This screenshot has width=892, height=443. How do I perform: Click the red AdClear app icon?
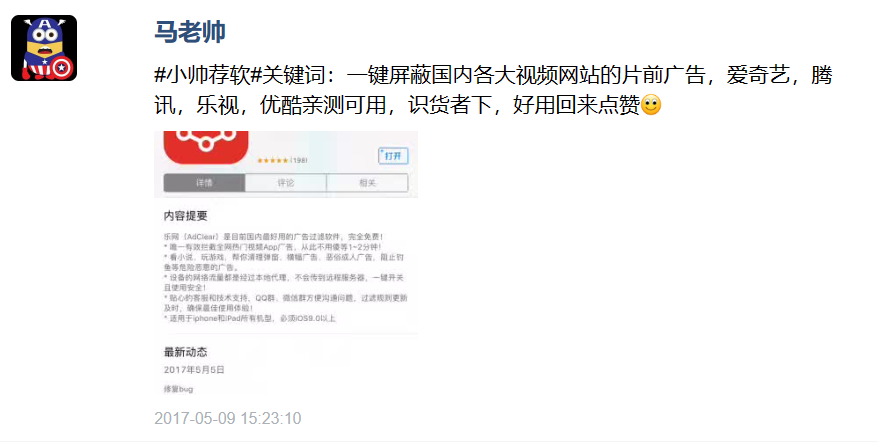click(206, 147)
